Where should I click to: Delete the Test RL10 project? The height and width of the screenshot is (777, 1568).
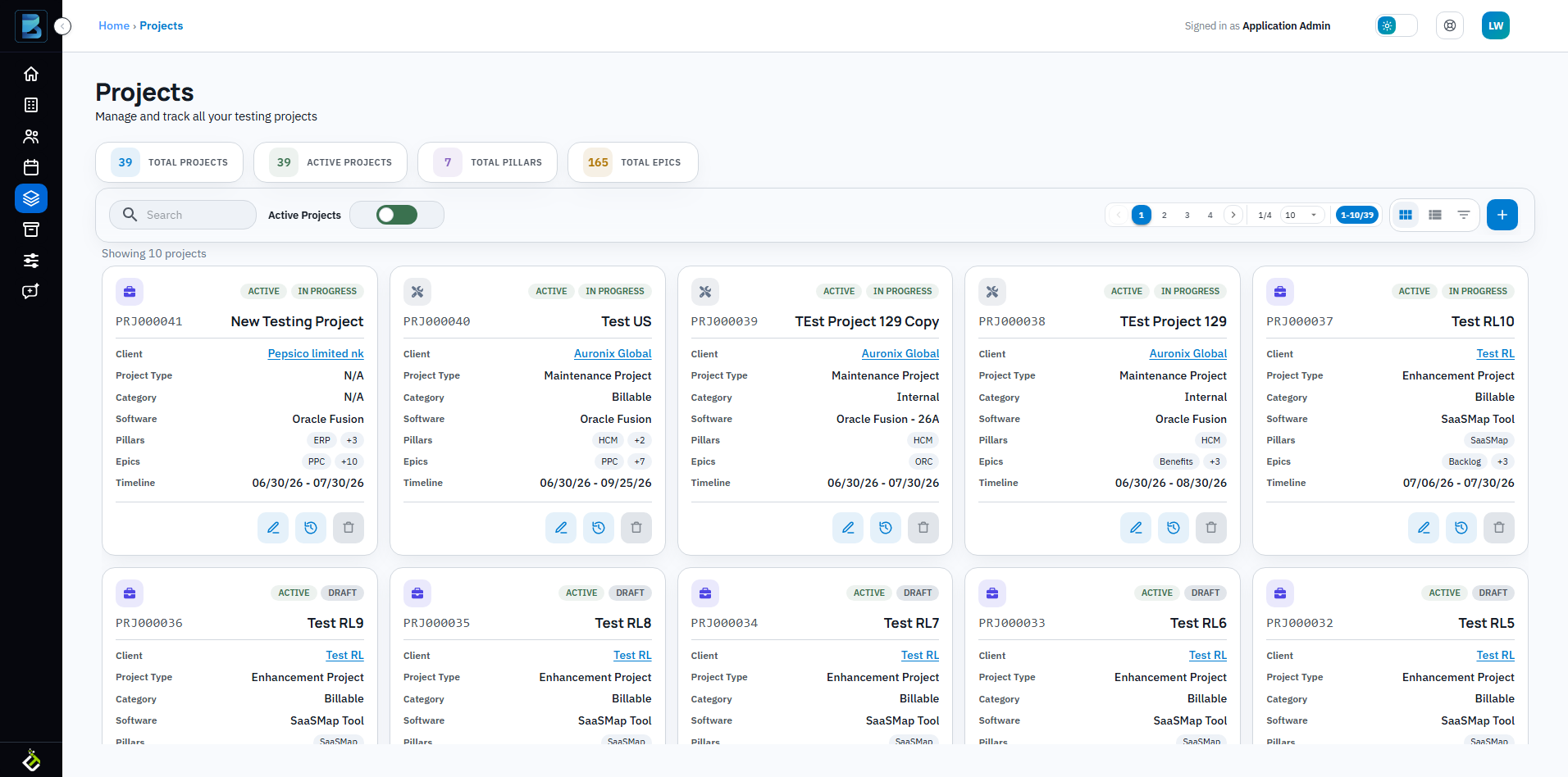[x=1499, y=528]
